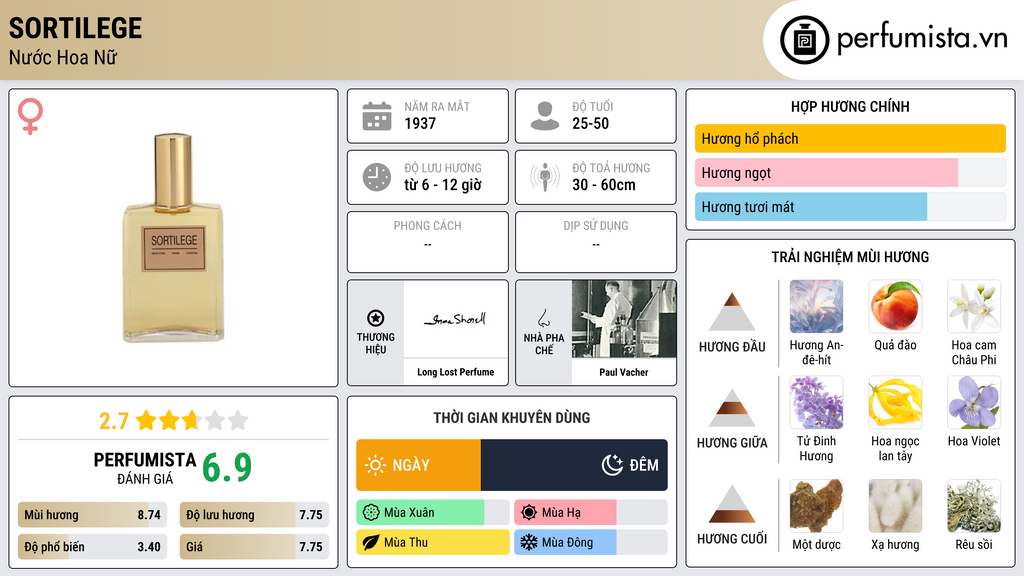Click the Hương tươi mát accord bar
The image size is (1024, 576).
click(850, 207)
